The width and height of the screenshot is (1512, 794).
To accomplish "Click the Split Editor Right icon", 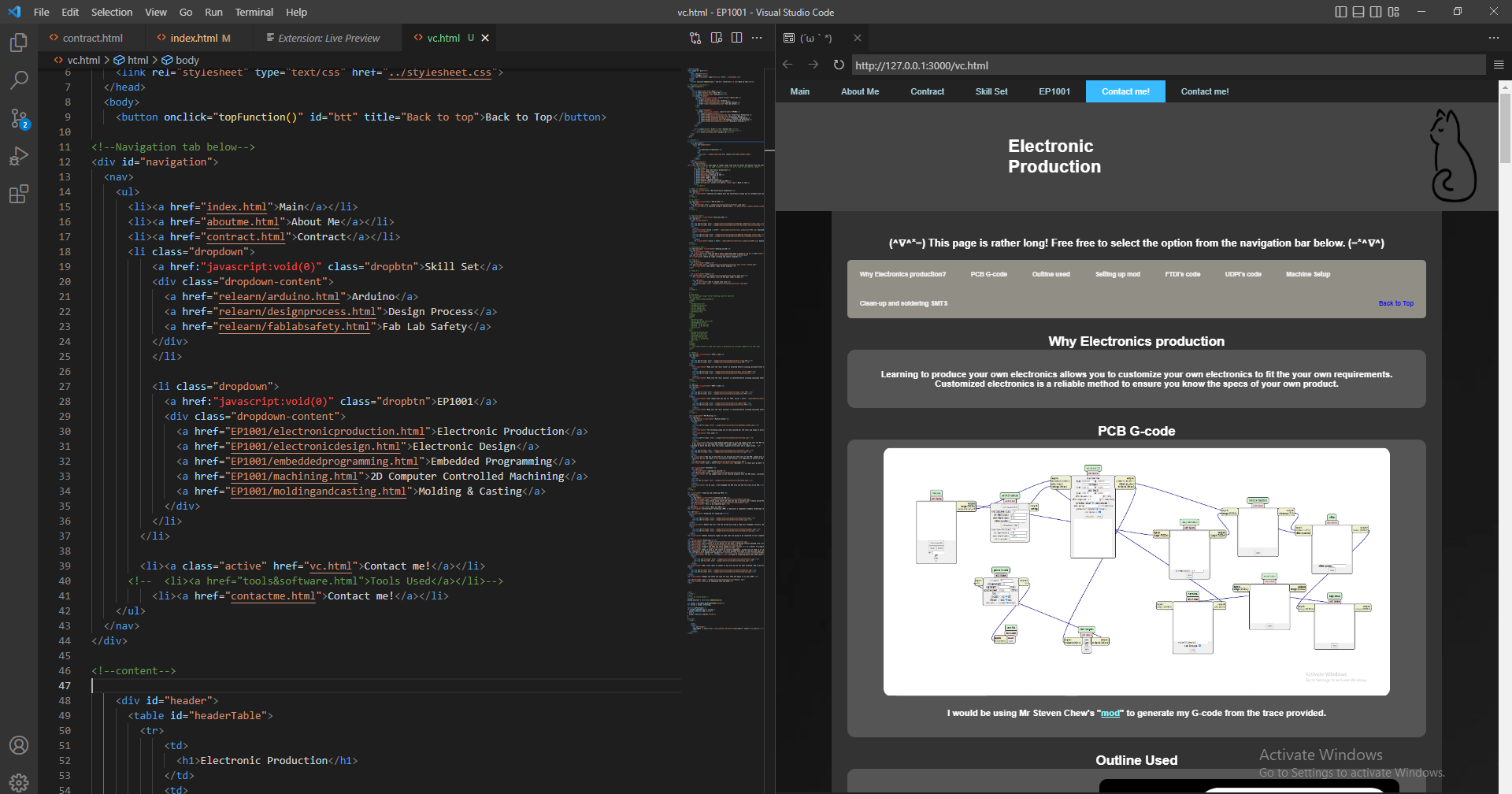I will click(736, 38).
